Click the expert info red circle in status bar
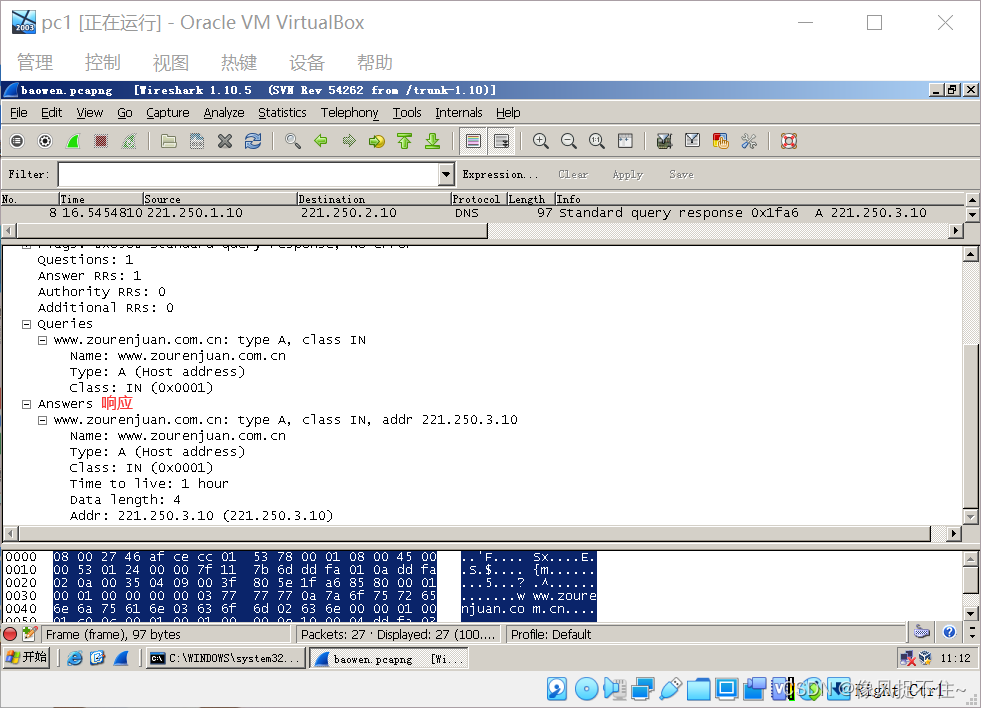 click(10, 634)
